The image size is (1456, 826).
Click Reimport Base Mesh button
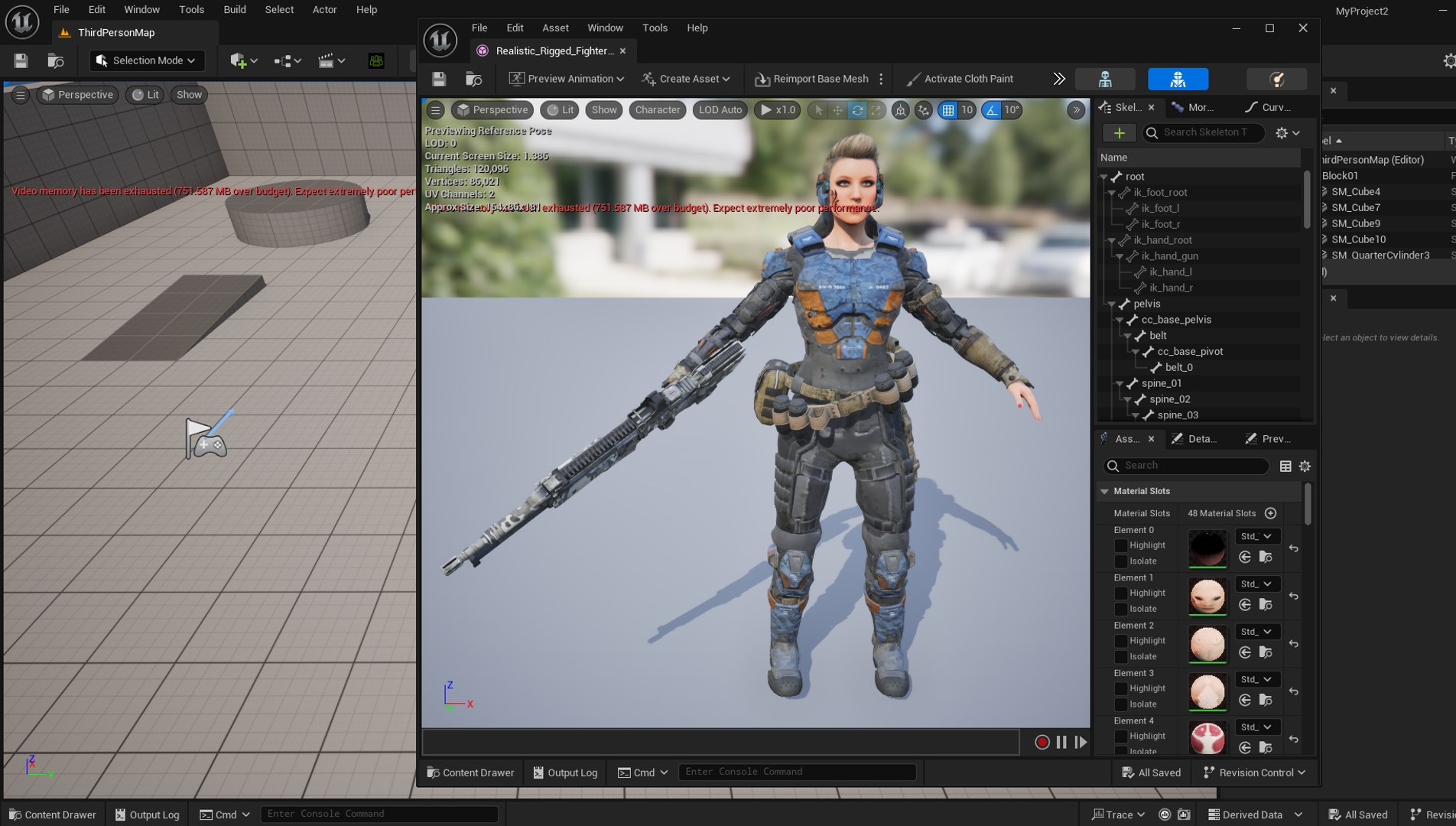point(811,79)
